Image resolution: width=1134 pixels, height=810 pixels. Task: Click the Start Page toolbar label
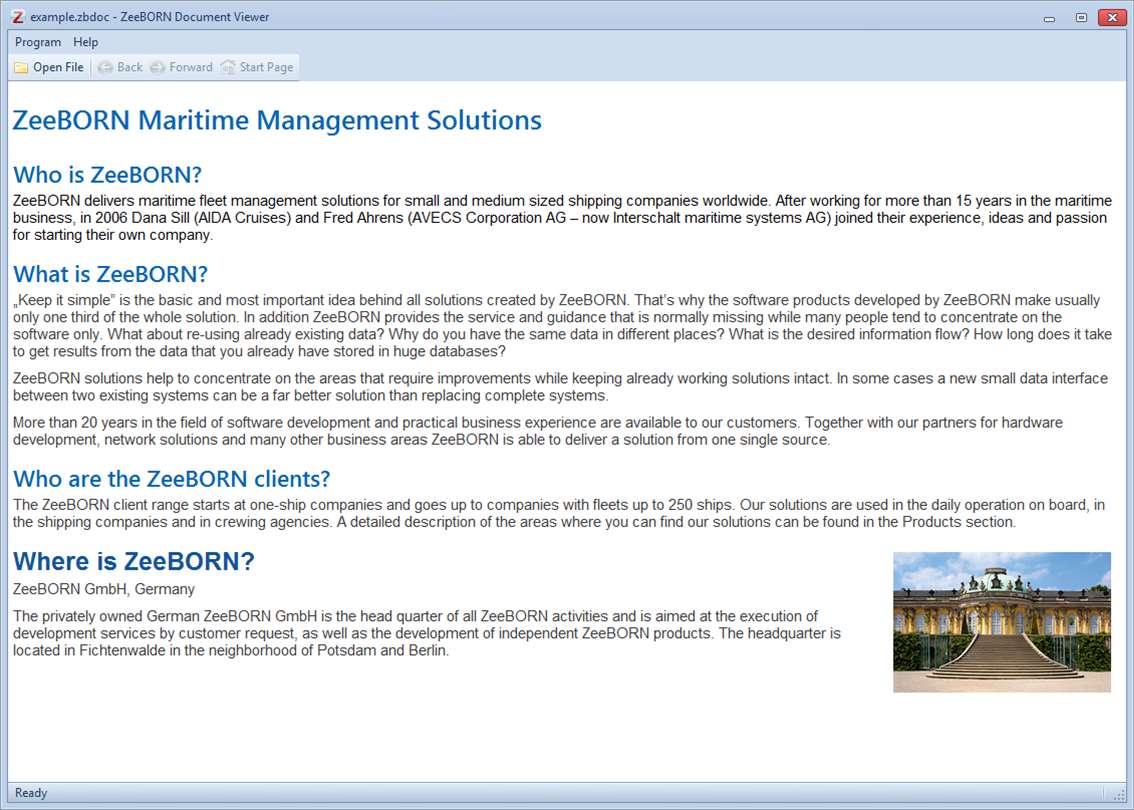pos(266,67)
